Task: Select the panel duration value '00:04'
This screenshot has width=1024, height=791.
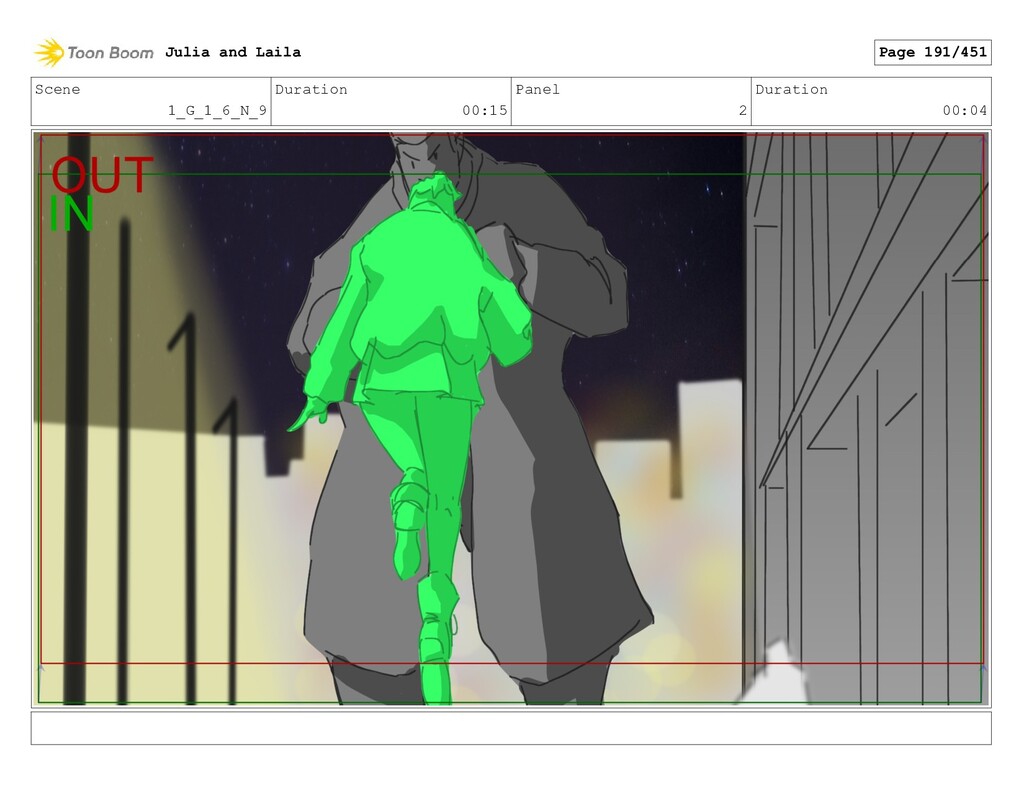Action: pyautogui.click(x=965, y=110)
